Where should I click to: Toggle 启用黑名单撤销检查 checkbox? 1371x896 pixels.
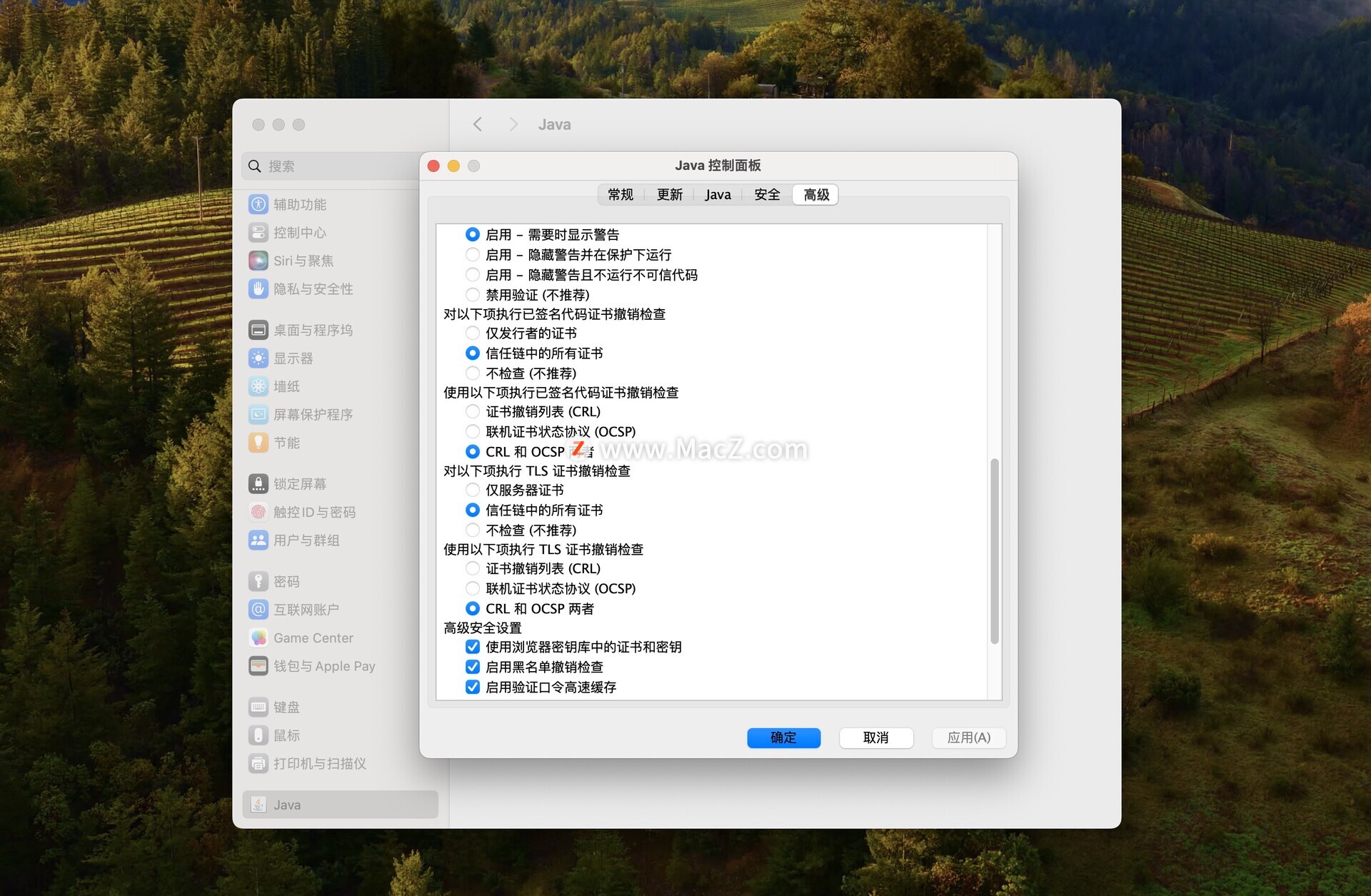(473, 667)
